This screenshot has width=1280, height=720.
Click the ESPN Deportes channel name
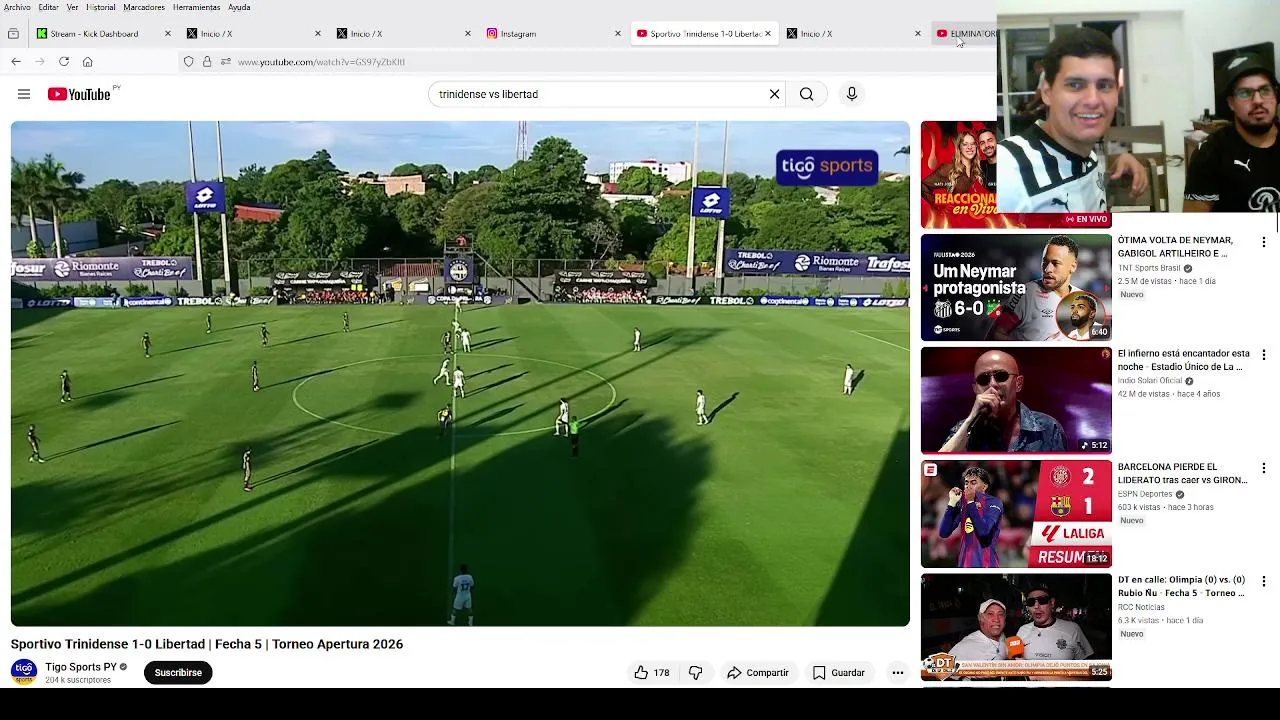tap(1145, 494)
